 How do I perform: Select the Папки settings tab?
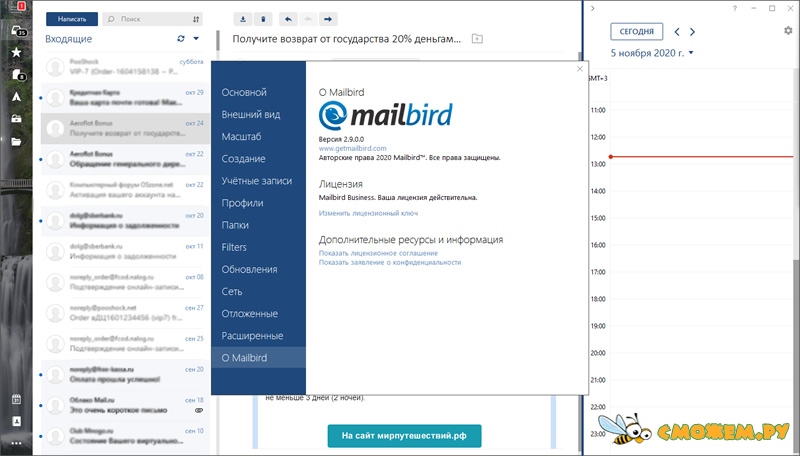[258, 225]
